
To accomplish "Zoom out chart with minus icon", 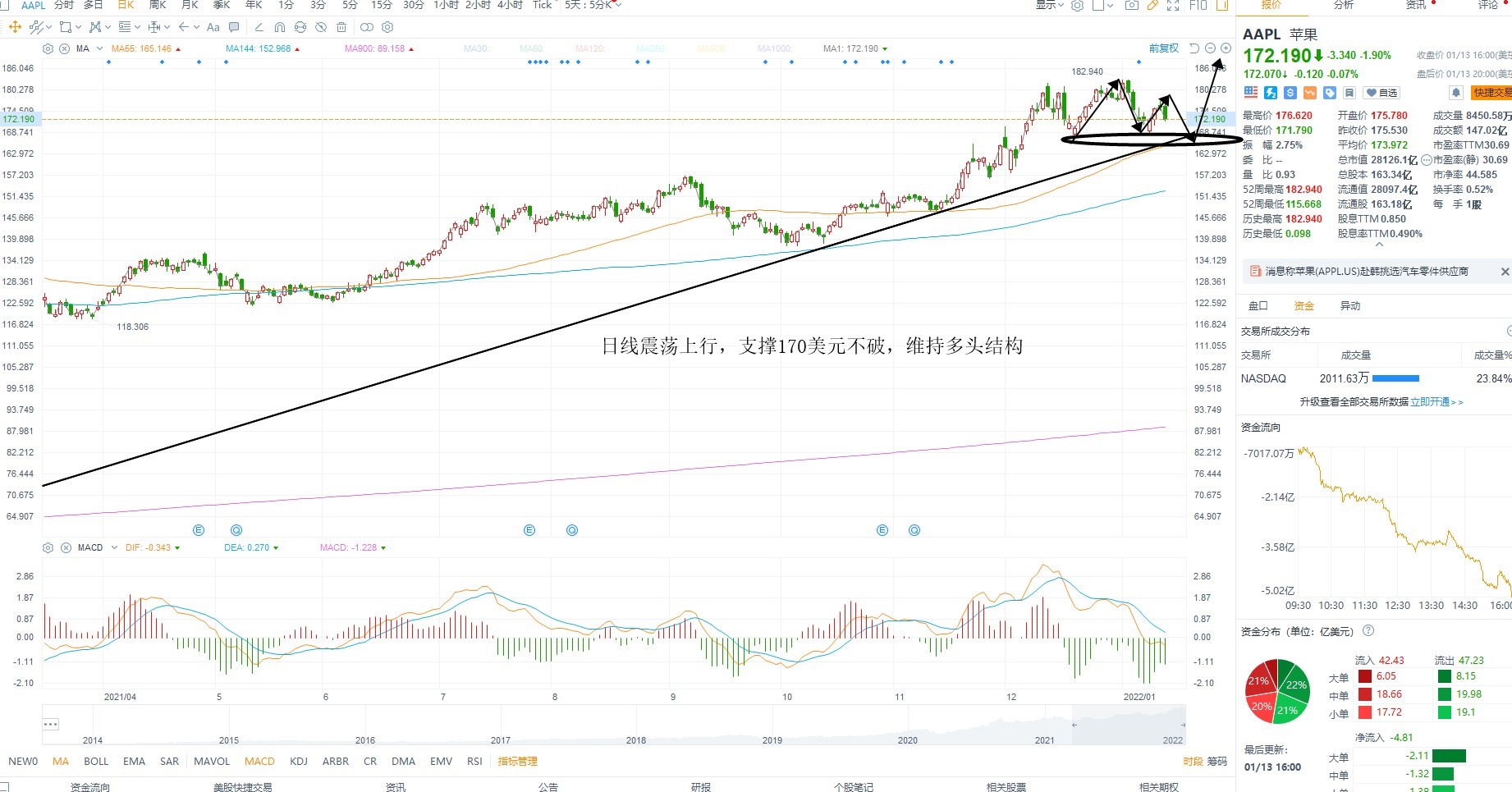I will click(1210, 48).
